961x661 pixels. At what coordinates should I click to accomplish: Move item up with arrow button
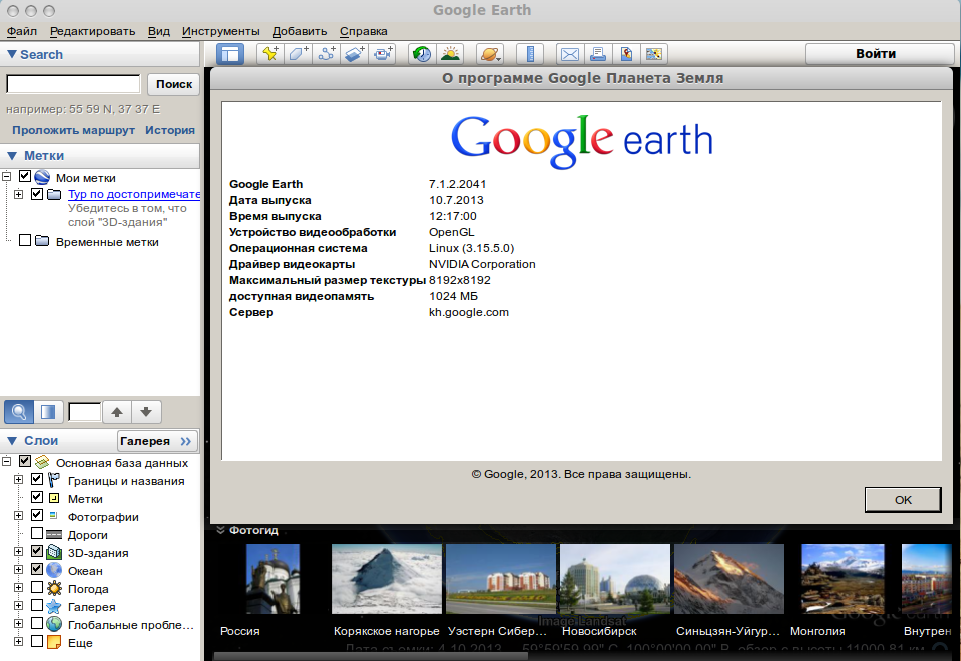(x=117, y=412)
